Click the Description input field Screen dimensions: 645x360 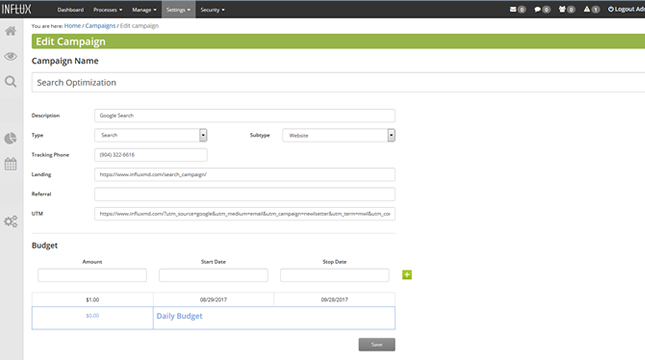(x=245, y=116)
